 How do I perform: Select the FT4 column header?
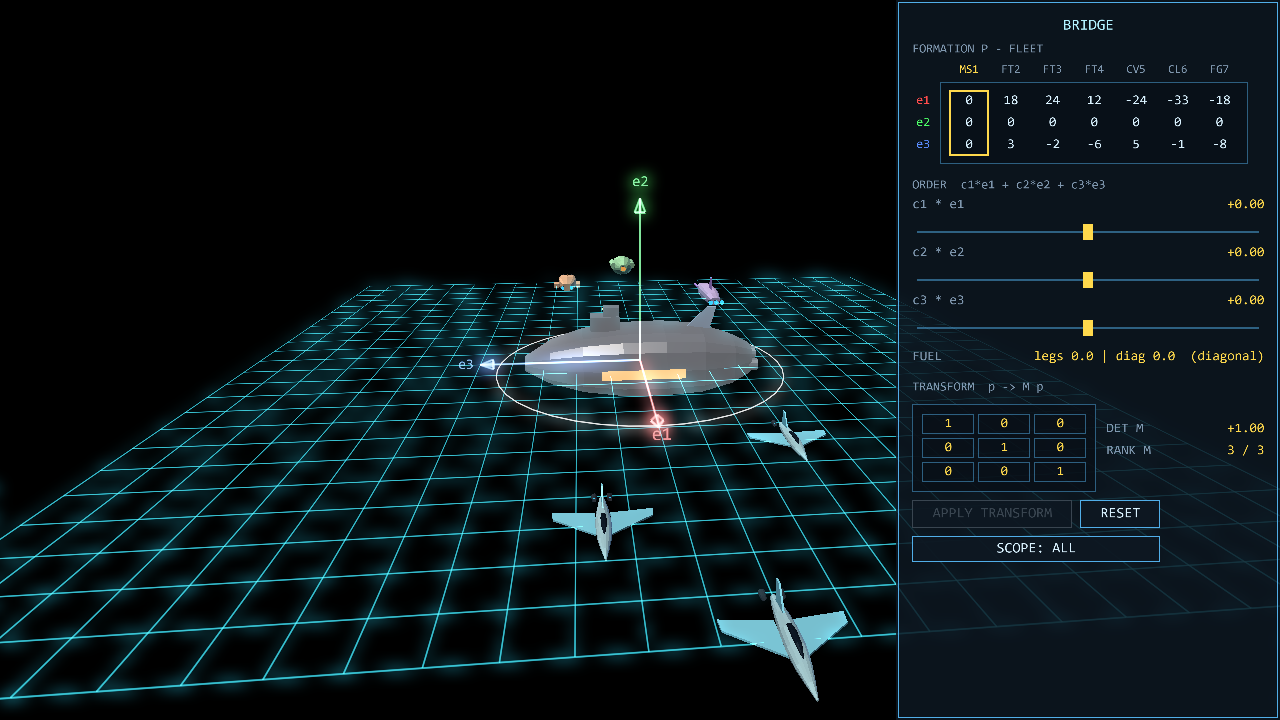1094,69
